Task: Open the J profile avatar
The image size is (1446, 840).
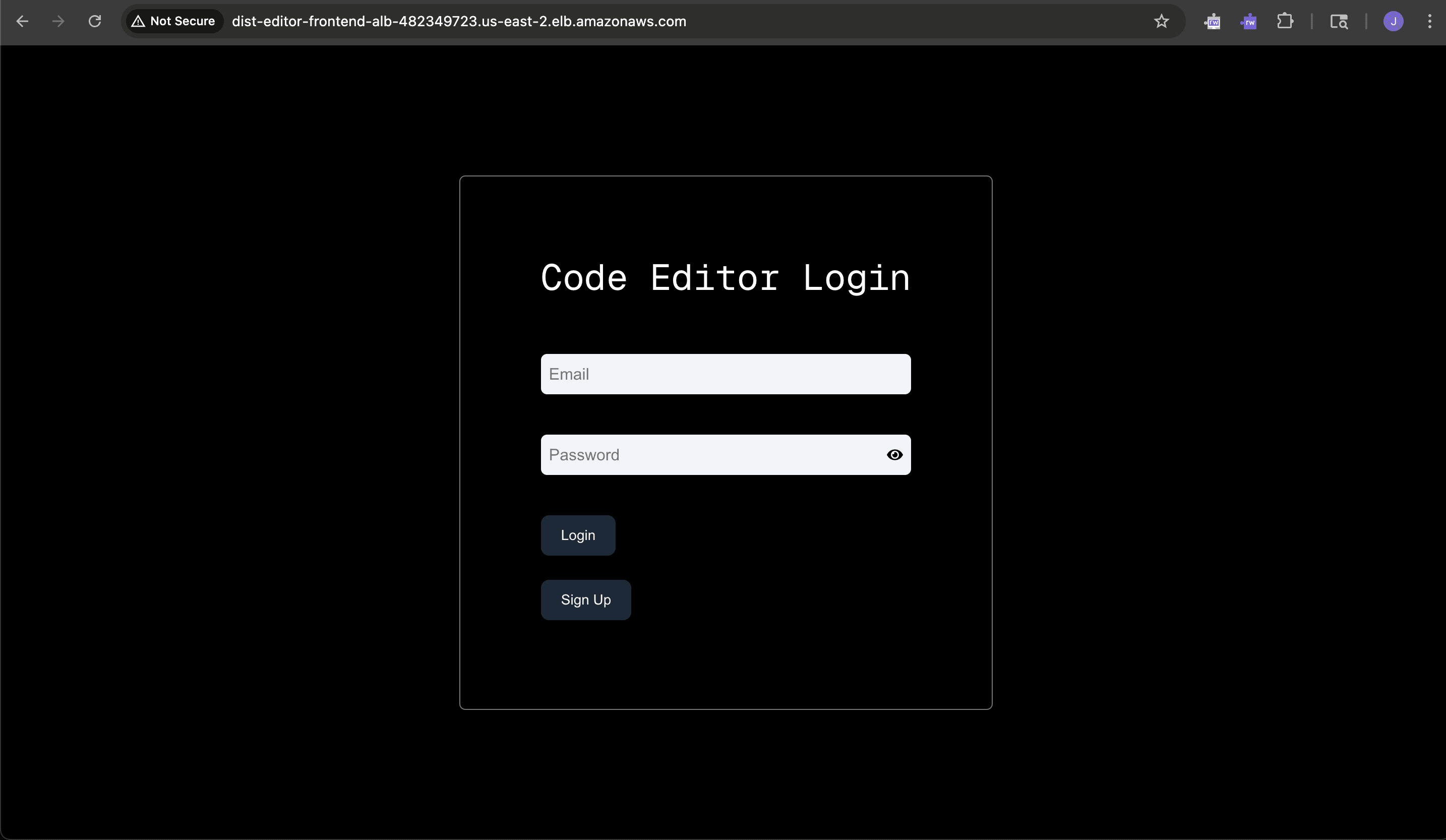Action: pyautogui.click(x=1393, y=21)
